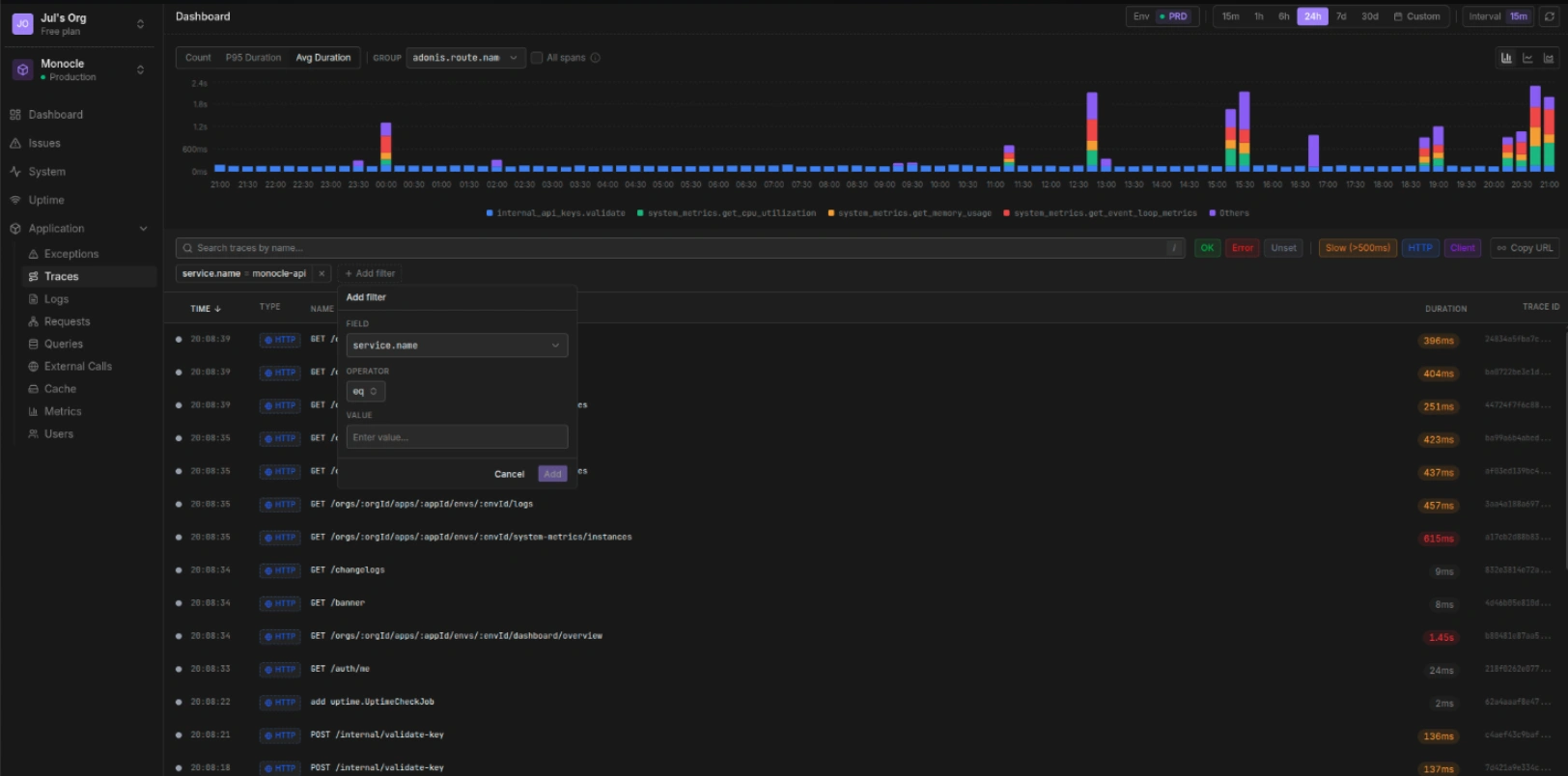The height and width of the screenshot is (776, 1568).
Task: Toggle the Slow (>500ms) filter
Action: (1357, 248)
